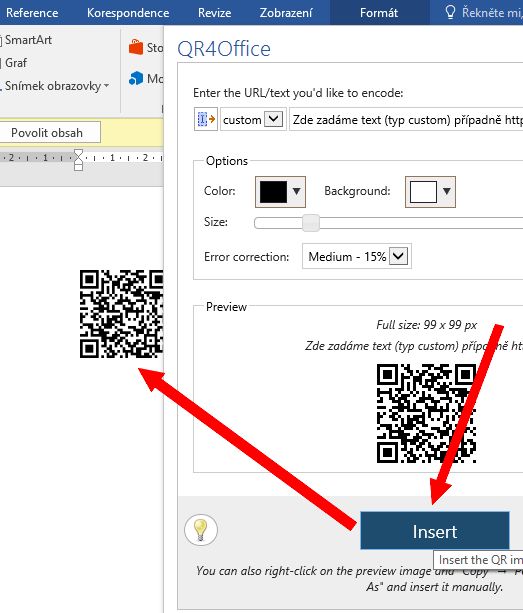523x613 pixels.
Task: Open the Formát ribbon tab
Action: click(379, 13)
